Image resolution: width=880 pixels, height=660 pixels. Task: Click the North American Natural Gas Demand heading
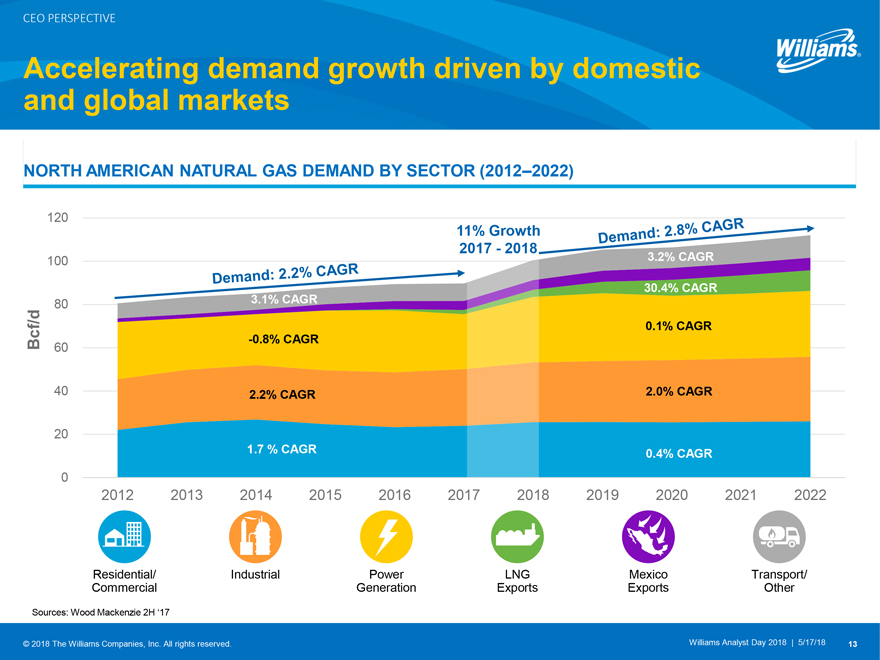(x=298, y=171)
